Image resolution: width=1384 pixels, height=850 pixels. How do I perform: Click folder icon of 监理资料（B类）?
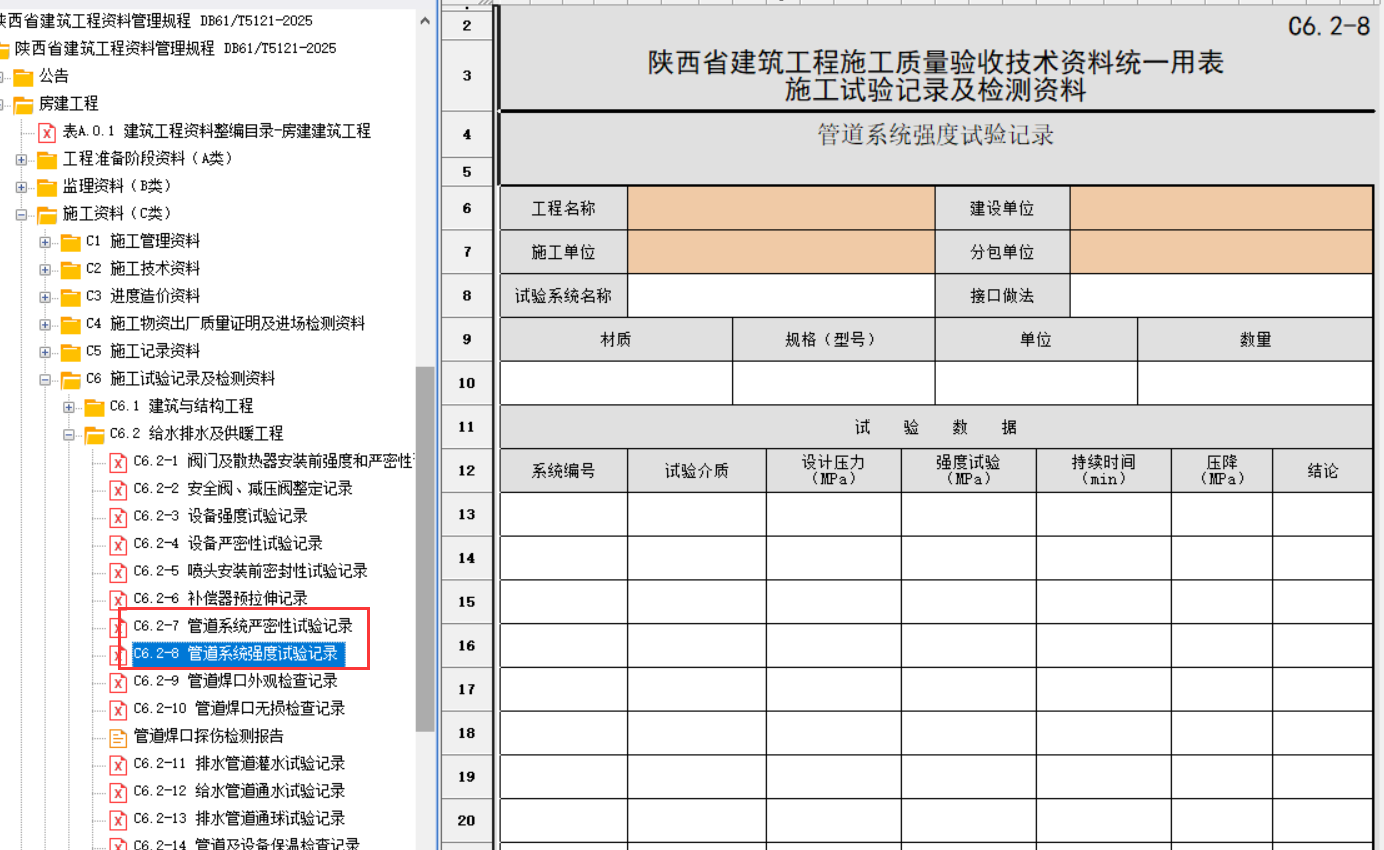click(47, 186)
